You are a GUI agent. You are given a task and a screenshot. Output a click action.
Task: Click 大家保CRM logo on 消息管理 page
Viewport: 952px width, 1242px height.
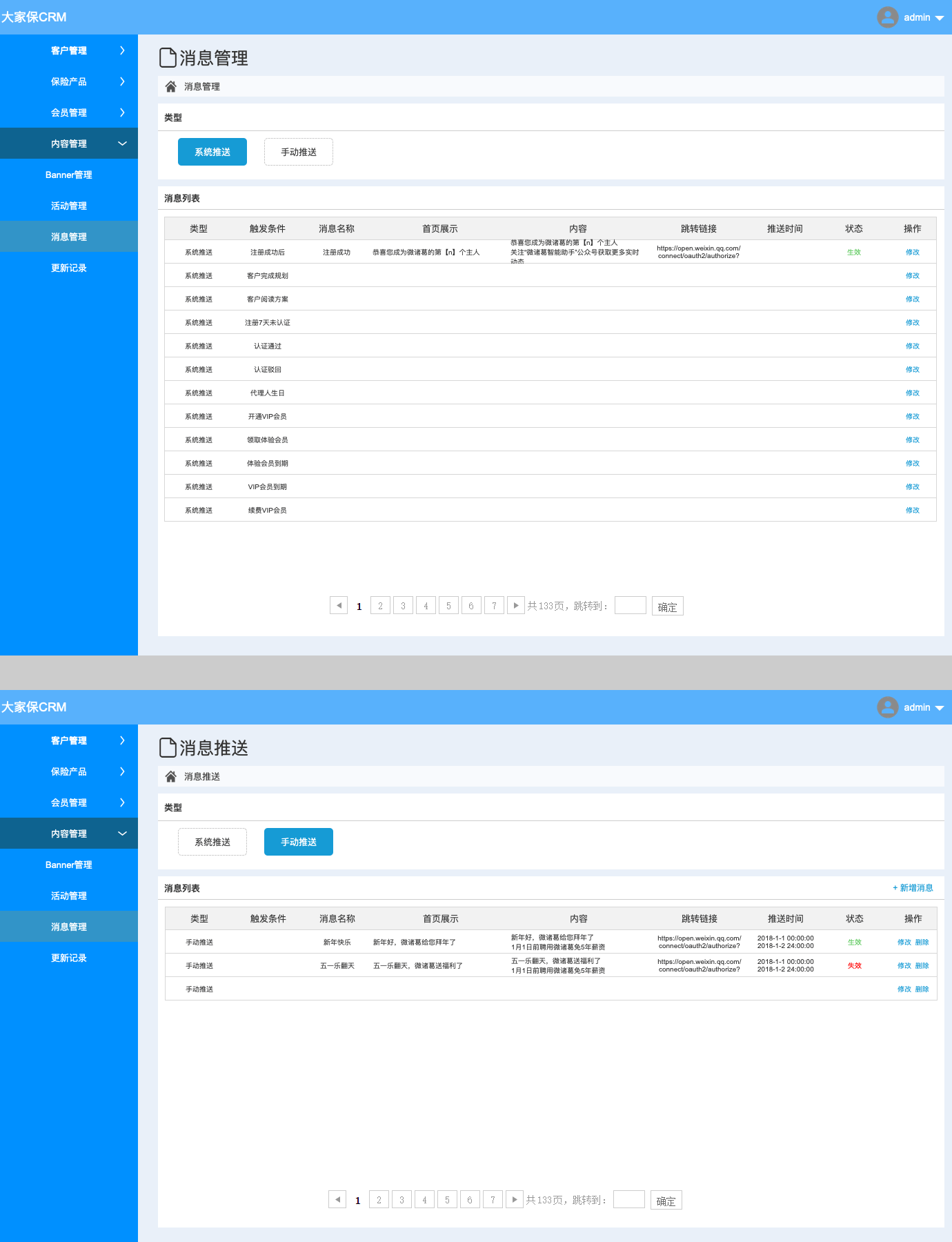34,17
